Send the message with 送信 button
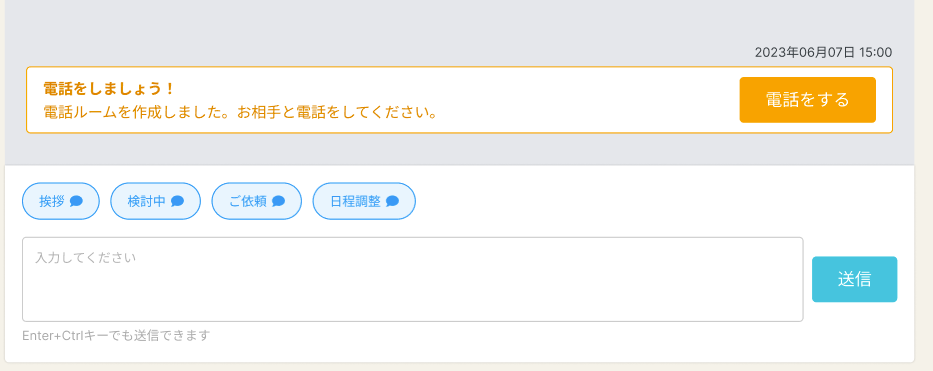This screenshot has height=371, width=933. [x=854, y=279]
